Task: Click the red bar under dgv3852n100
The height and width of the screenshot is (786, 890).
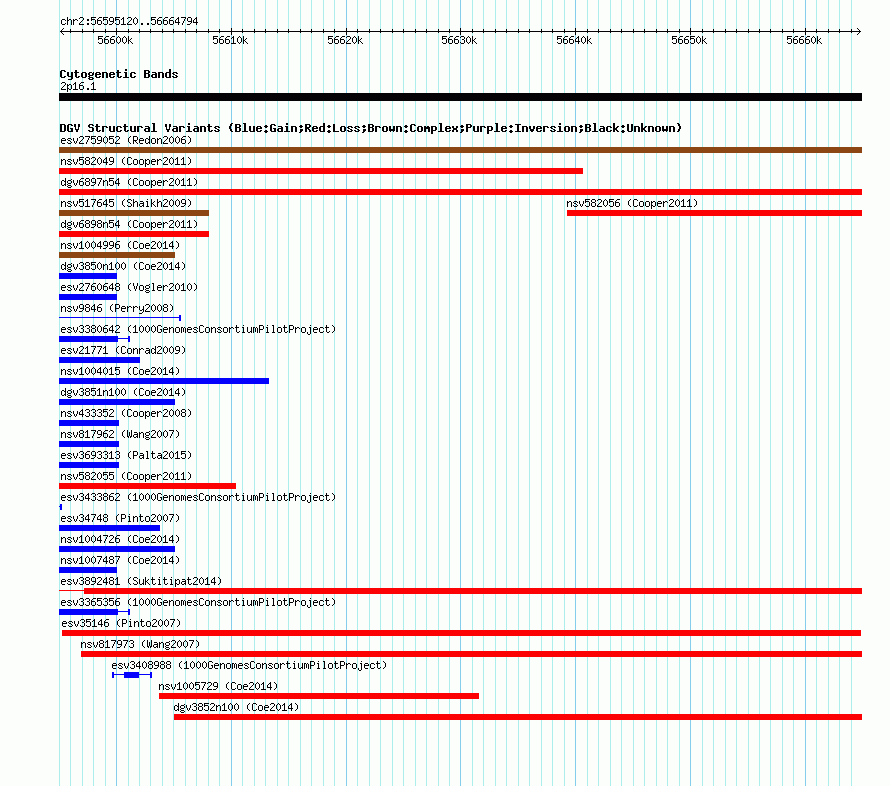Action: click(x=518, y=717)
